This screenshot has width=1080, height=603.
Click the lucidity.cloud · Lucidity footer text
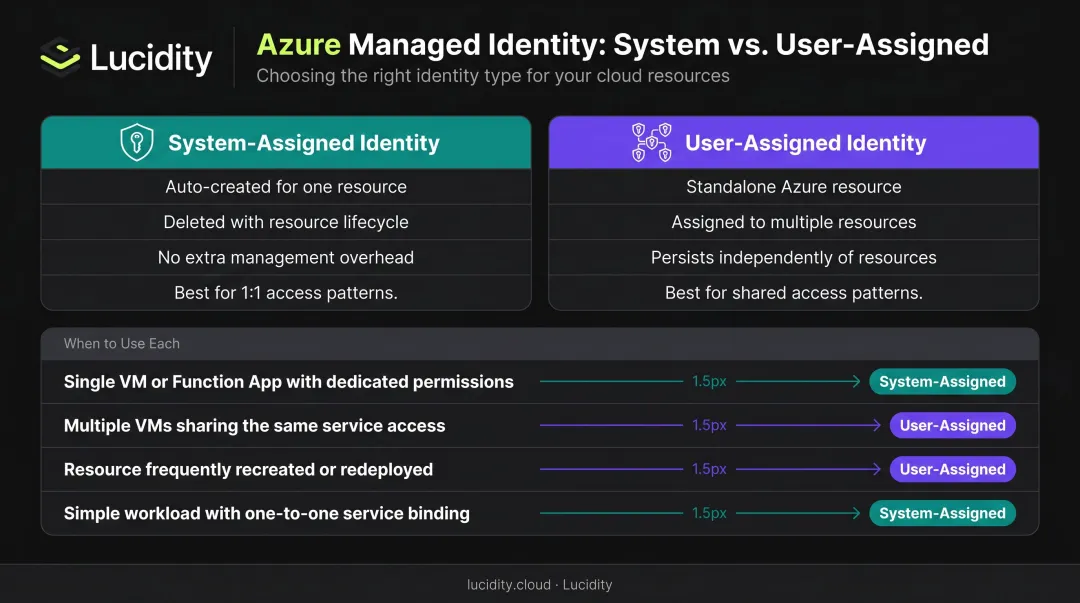coord(539,584)
